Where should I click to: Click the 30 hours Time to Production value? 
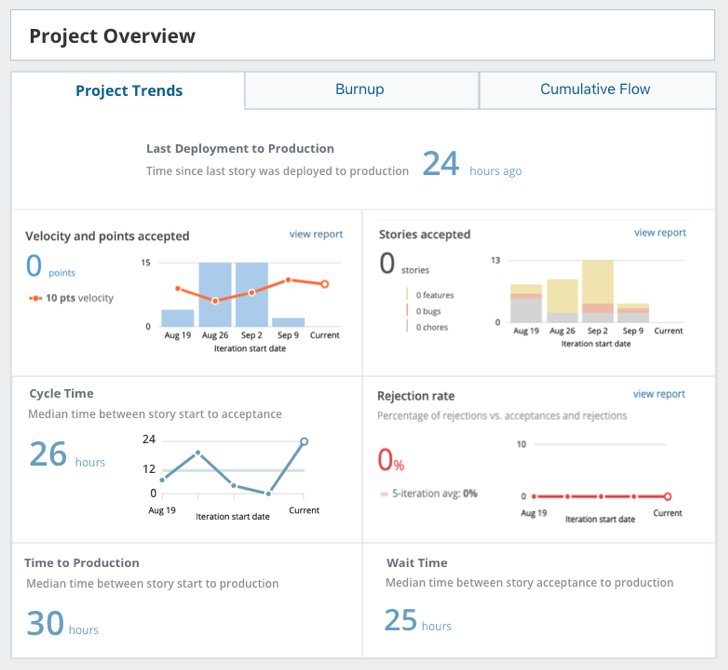click(x=46, y=623)
